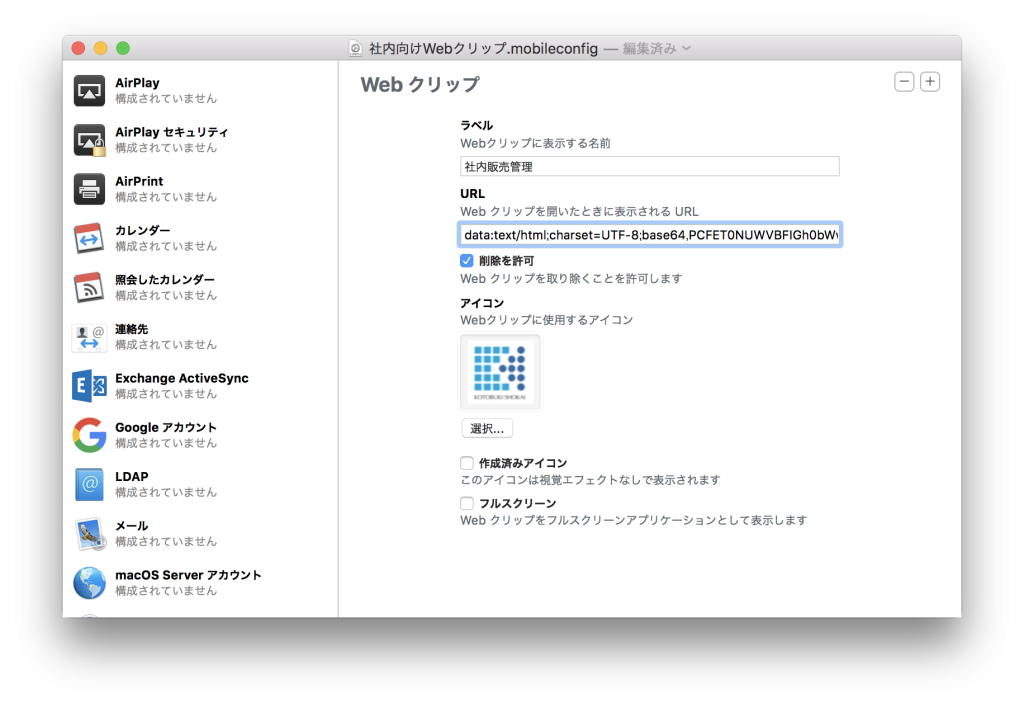Select Exchange ActiveSync label in sidebar

pos(182,378)
